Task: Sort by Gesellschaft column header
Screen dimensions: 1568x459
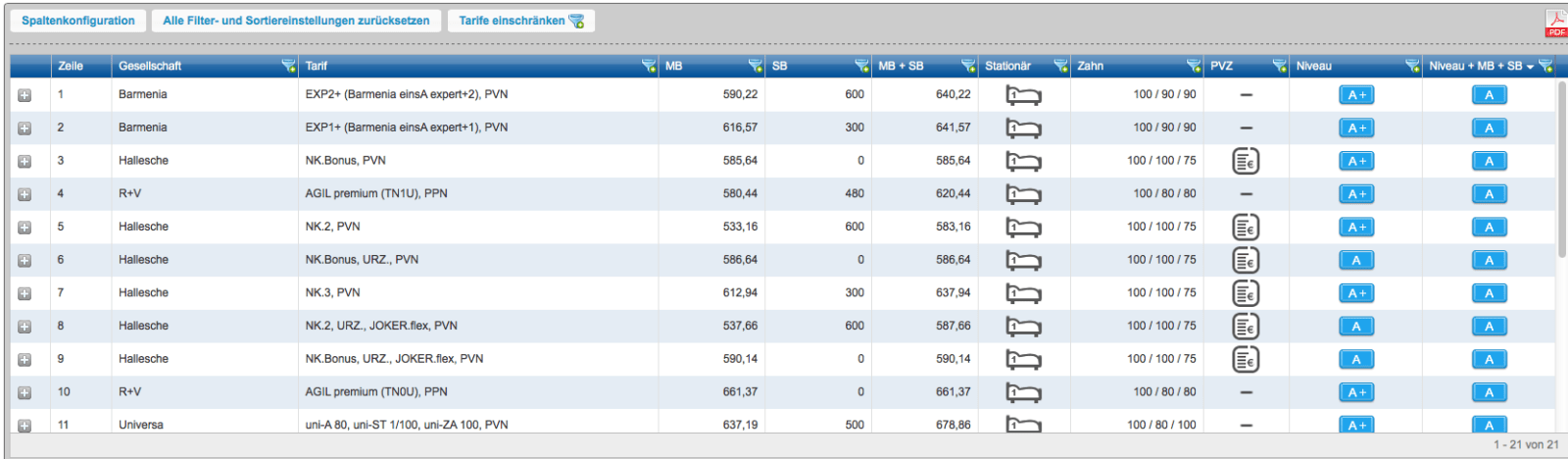Action: click(x=150, y=66)
